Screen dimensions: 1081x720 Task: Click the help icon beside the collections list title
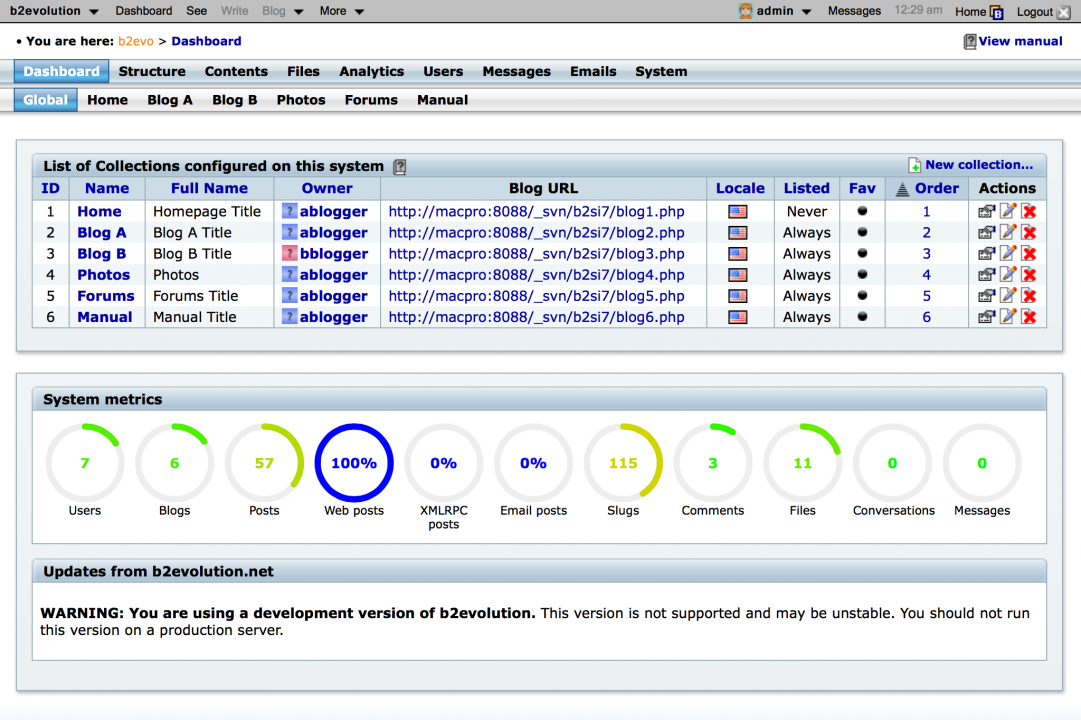pyautogui.click(x=400, y=167)
